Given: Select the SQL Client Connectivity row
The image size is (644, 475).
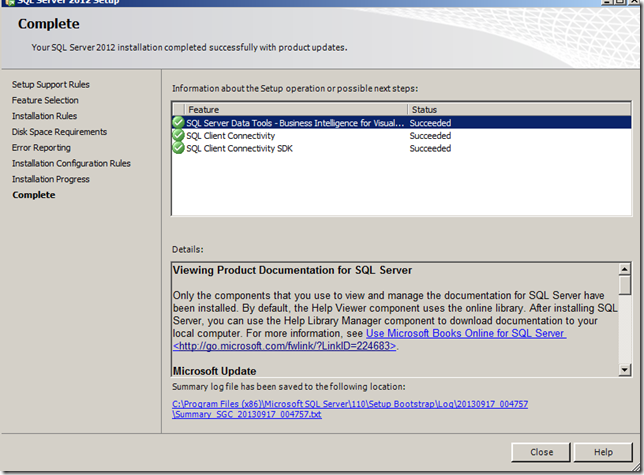Looking at the screenshot, I should tap(401, 135).
